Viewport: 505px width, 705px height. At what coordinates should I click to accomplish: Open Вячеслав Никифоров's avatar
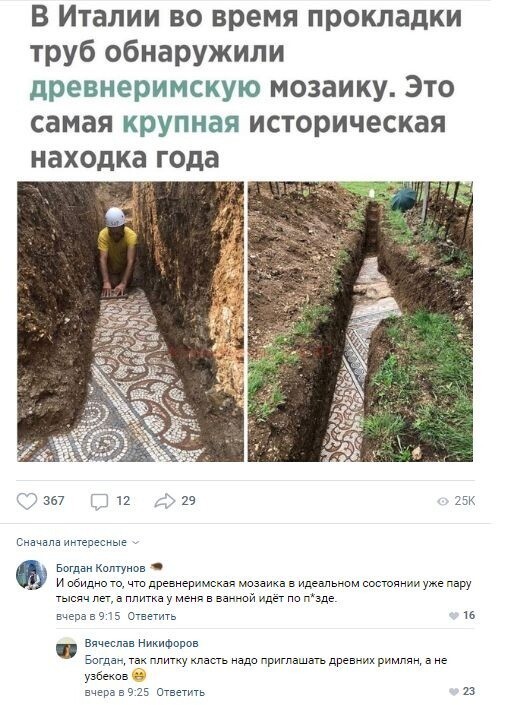(x=66, y=648)
